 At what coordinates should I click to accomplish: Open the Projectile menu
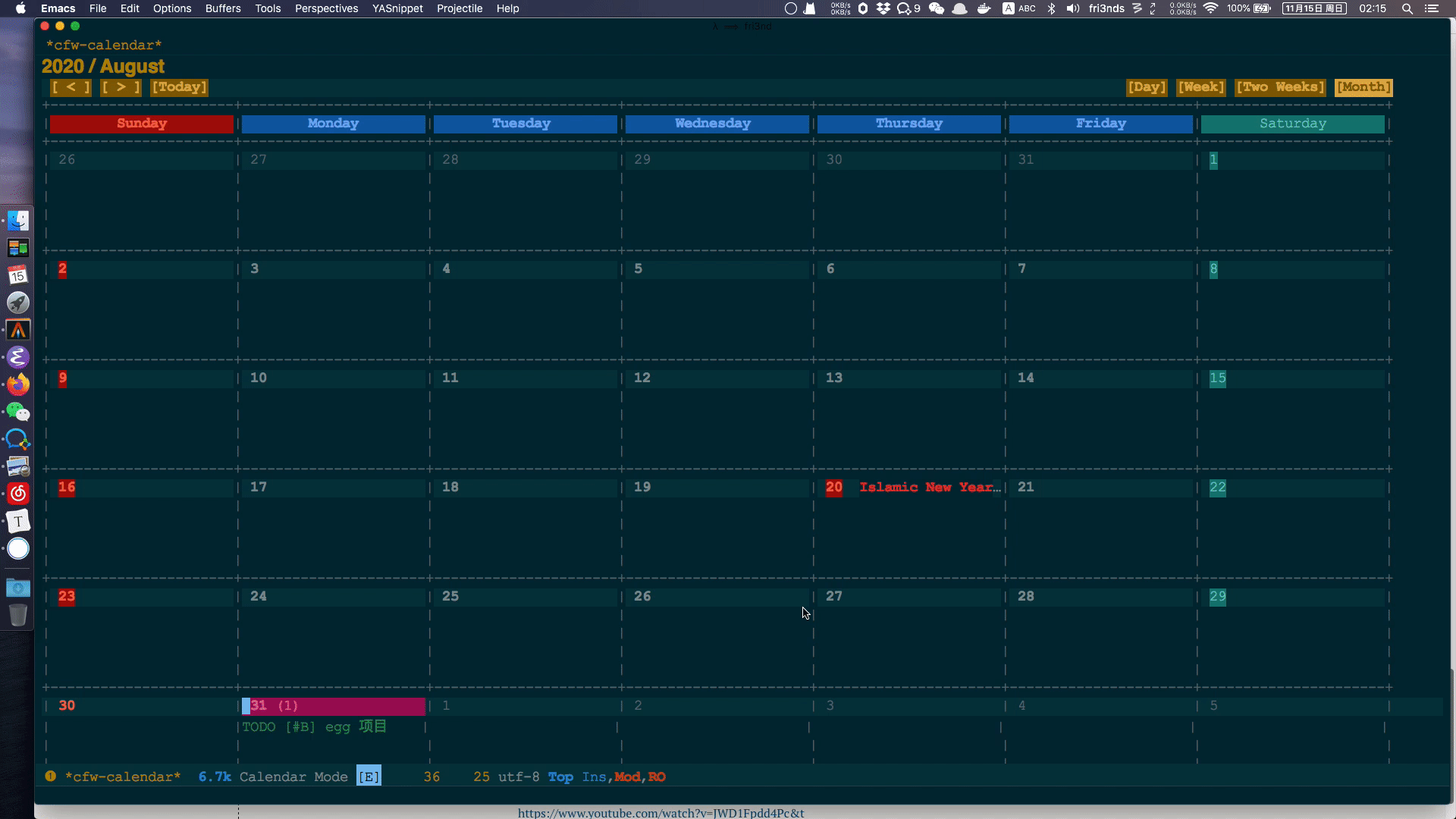click(x=460, y=8)
